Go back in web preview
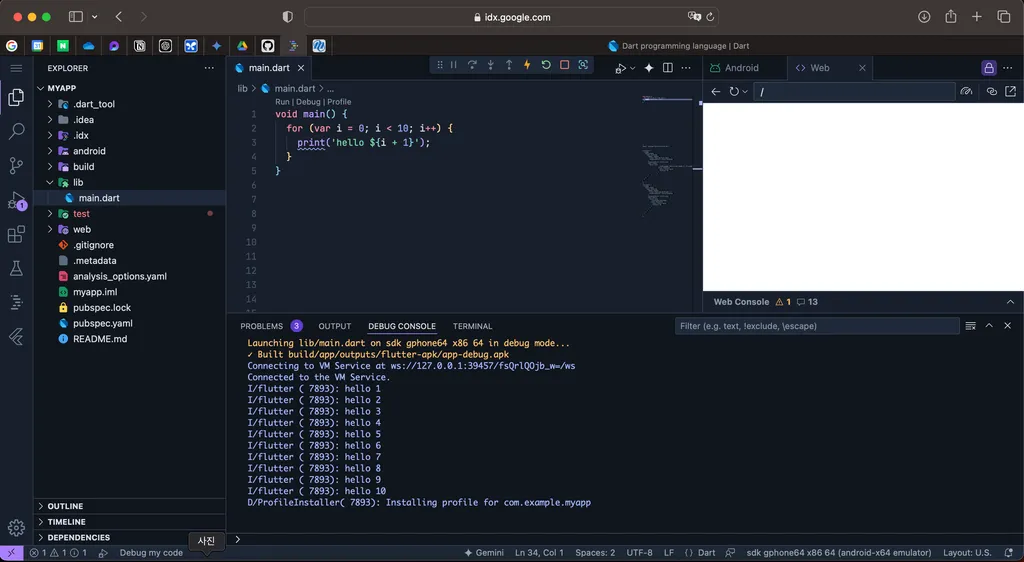Screen dimensions: 1024x562 [x=716, y=91]
